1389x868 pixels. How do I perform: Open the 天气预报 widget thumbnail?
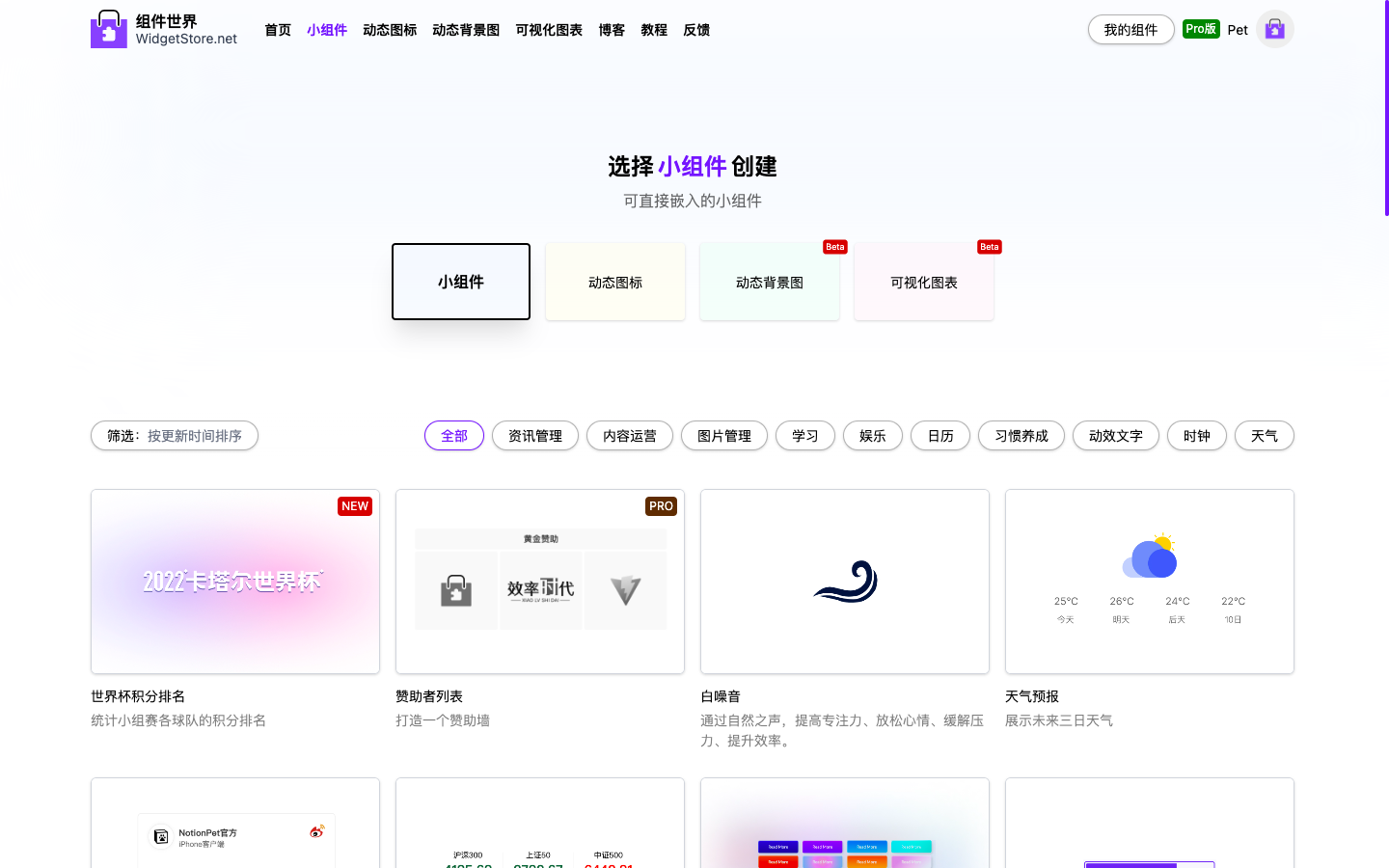(x=1150, y=582)
